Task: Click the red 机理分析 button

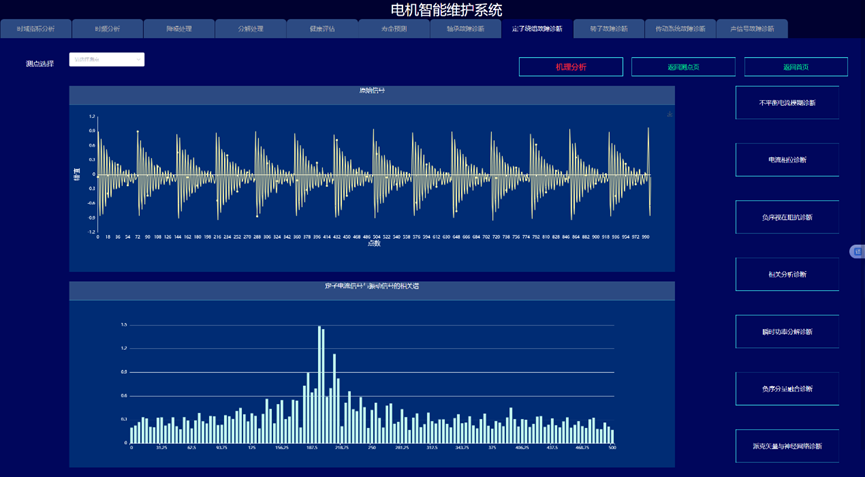Action: coord(570,67)
